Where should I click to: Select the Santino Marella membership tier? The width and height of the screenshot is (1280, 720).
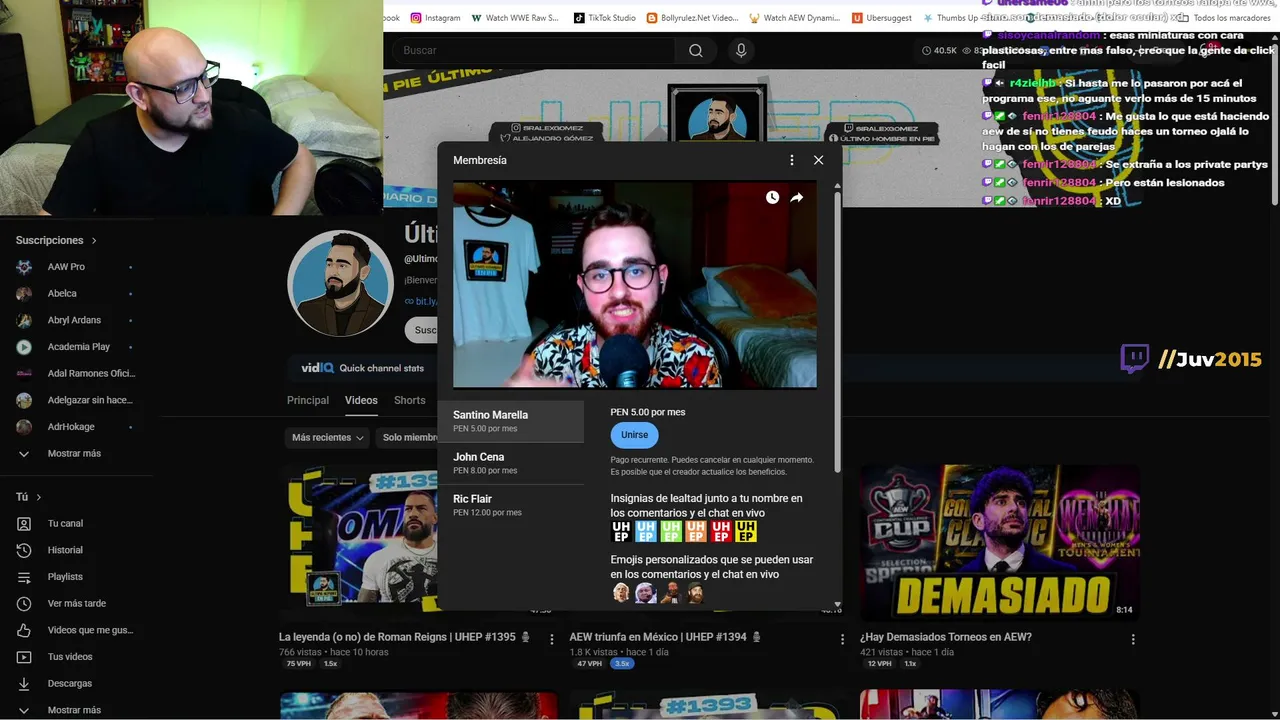click(511, 421)
